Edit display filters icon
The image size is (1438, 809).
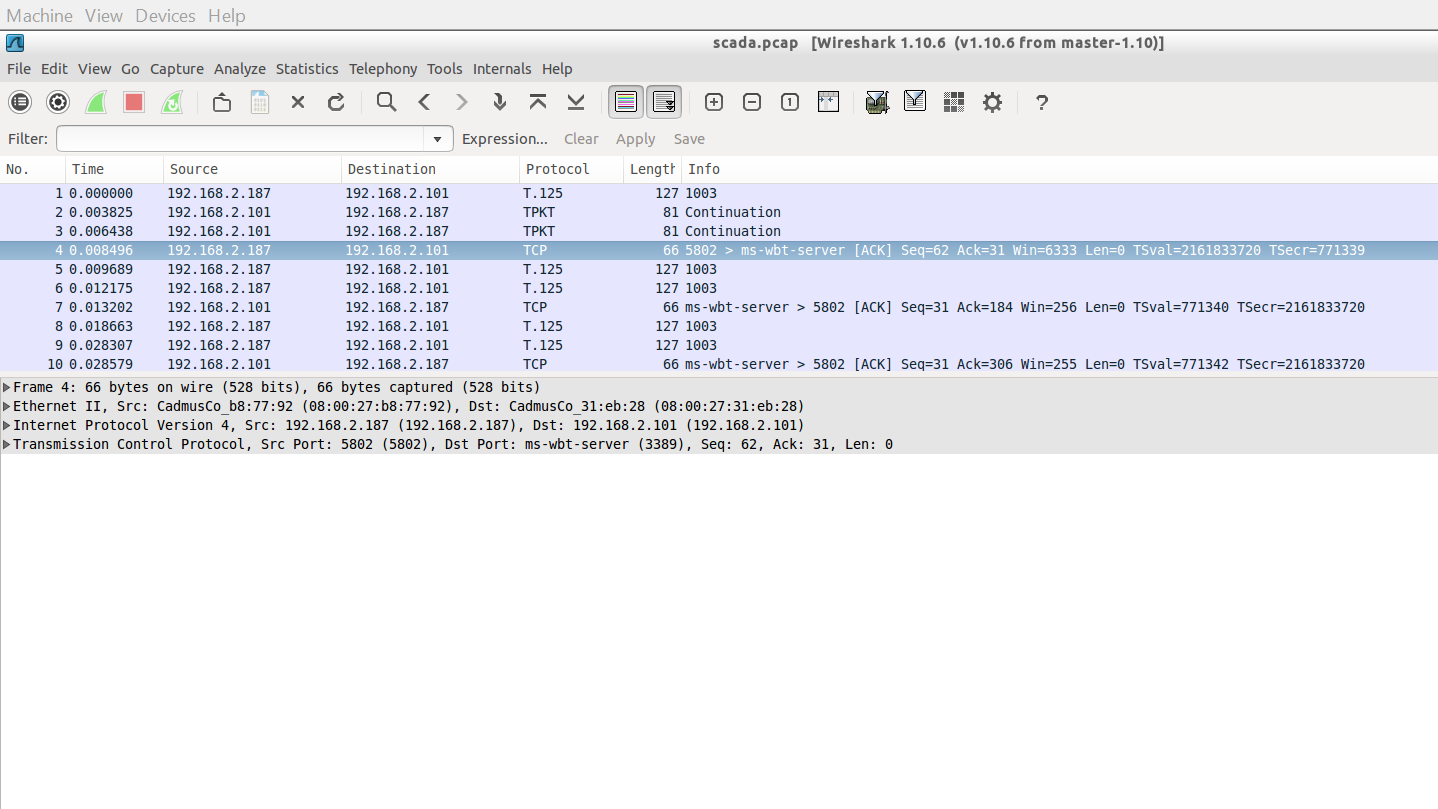point(915,102)
